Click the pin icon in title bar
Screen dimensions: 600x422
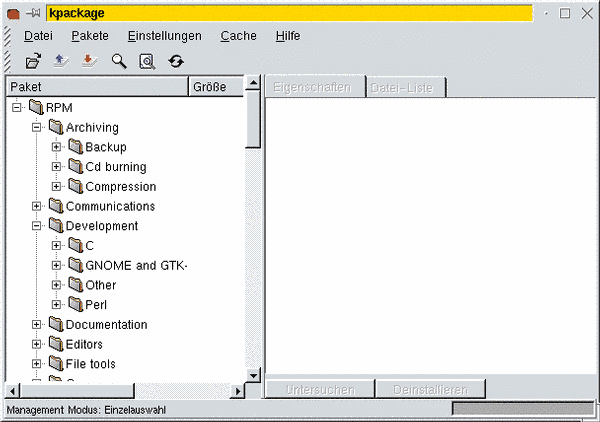33,13
